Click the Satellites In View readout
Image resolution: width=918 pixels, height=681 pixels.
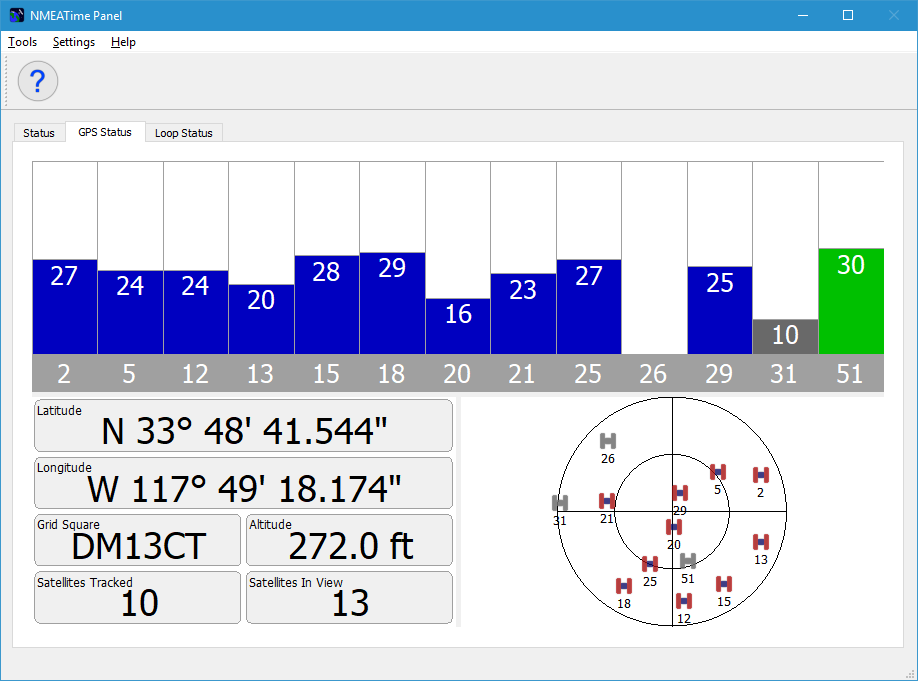pyautogui.click(x=349, y=597)
